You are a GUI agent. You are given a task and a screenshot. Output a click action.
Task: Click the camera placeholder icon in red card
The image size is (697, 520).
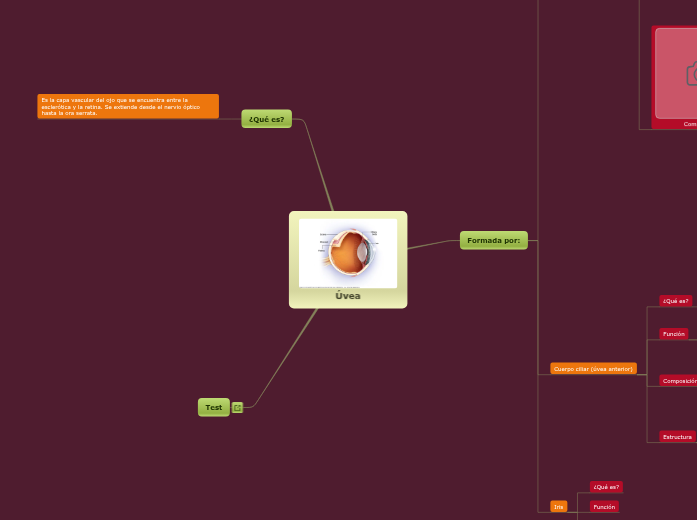691,73
